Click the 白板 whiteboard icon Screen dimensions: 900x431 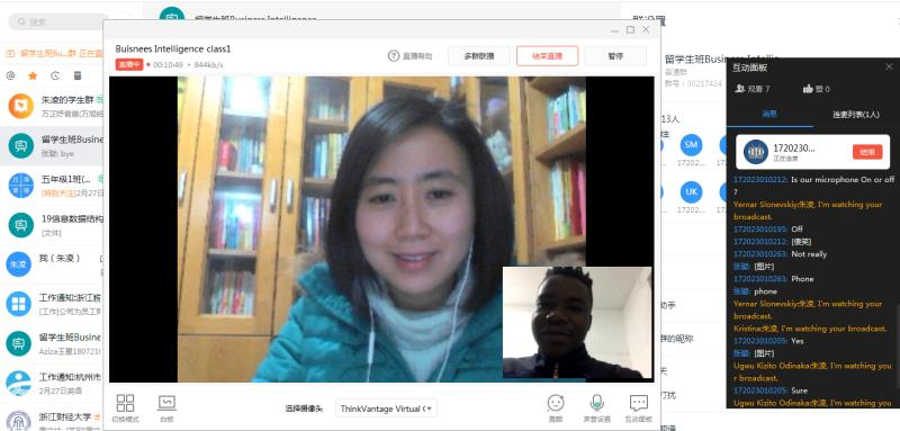click(x=167, y=403)
